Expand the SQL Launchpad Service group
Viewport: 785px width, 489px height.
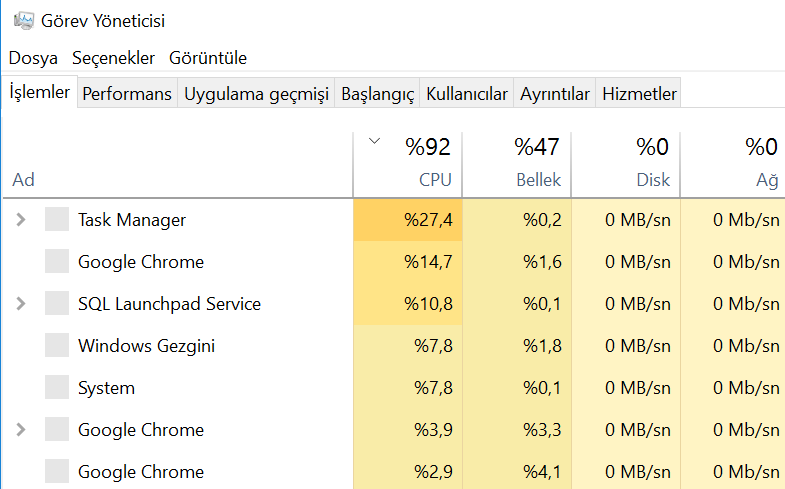pyautogui.click(x=21, y=304)
